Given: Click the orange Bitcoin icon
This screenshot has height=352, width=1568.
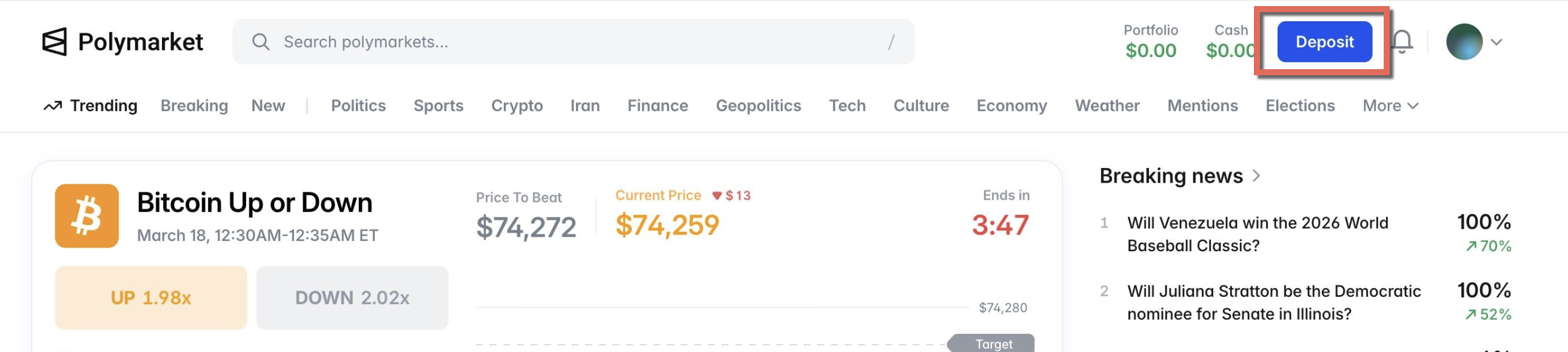Looking at the screenshot, I should (87, 215).
